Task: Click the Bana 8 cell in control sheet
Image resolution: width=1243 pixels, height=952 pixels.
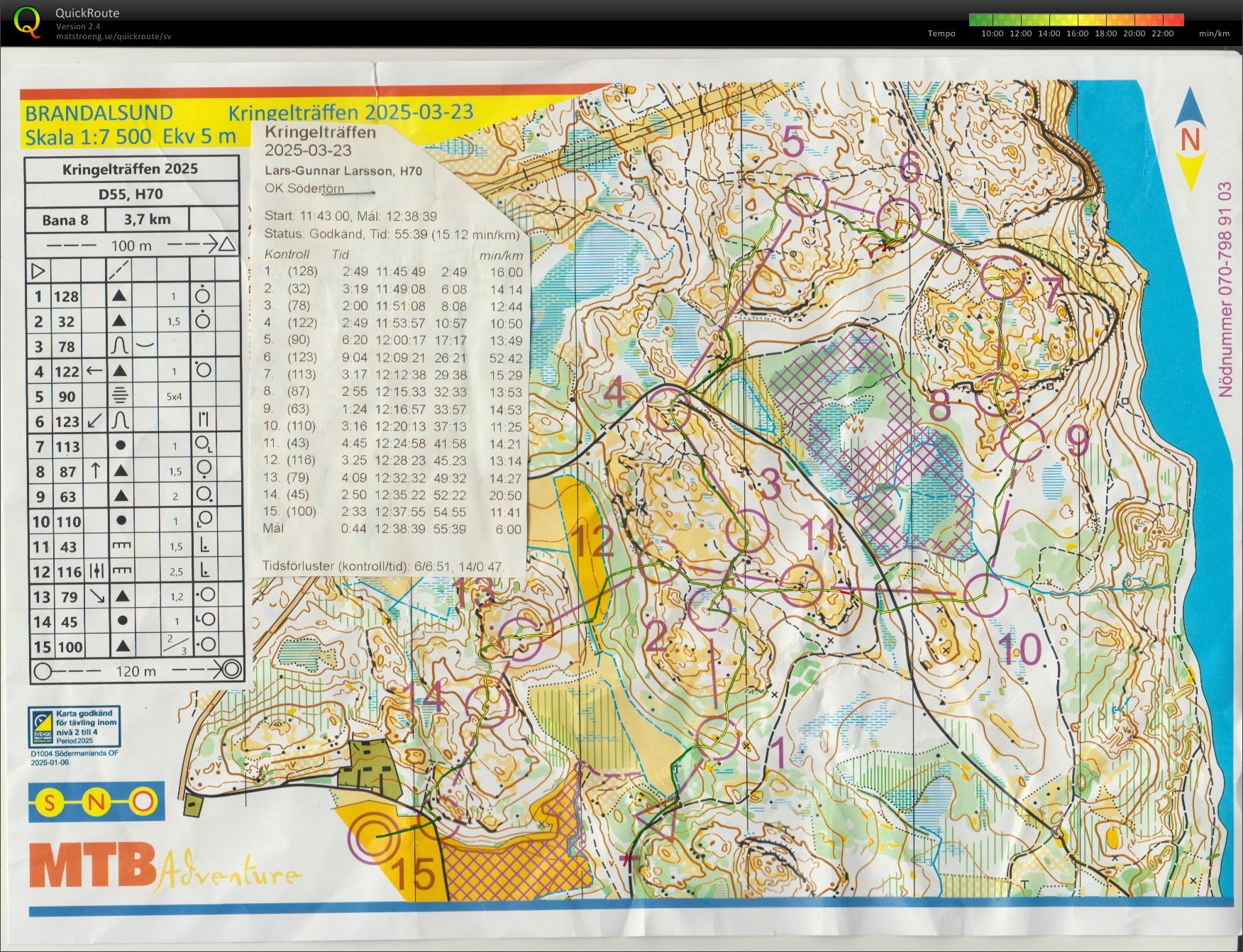Action: point(65,220)
